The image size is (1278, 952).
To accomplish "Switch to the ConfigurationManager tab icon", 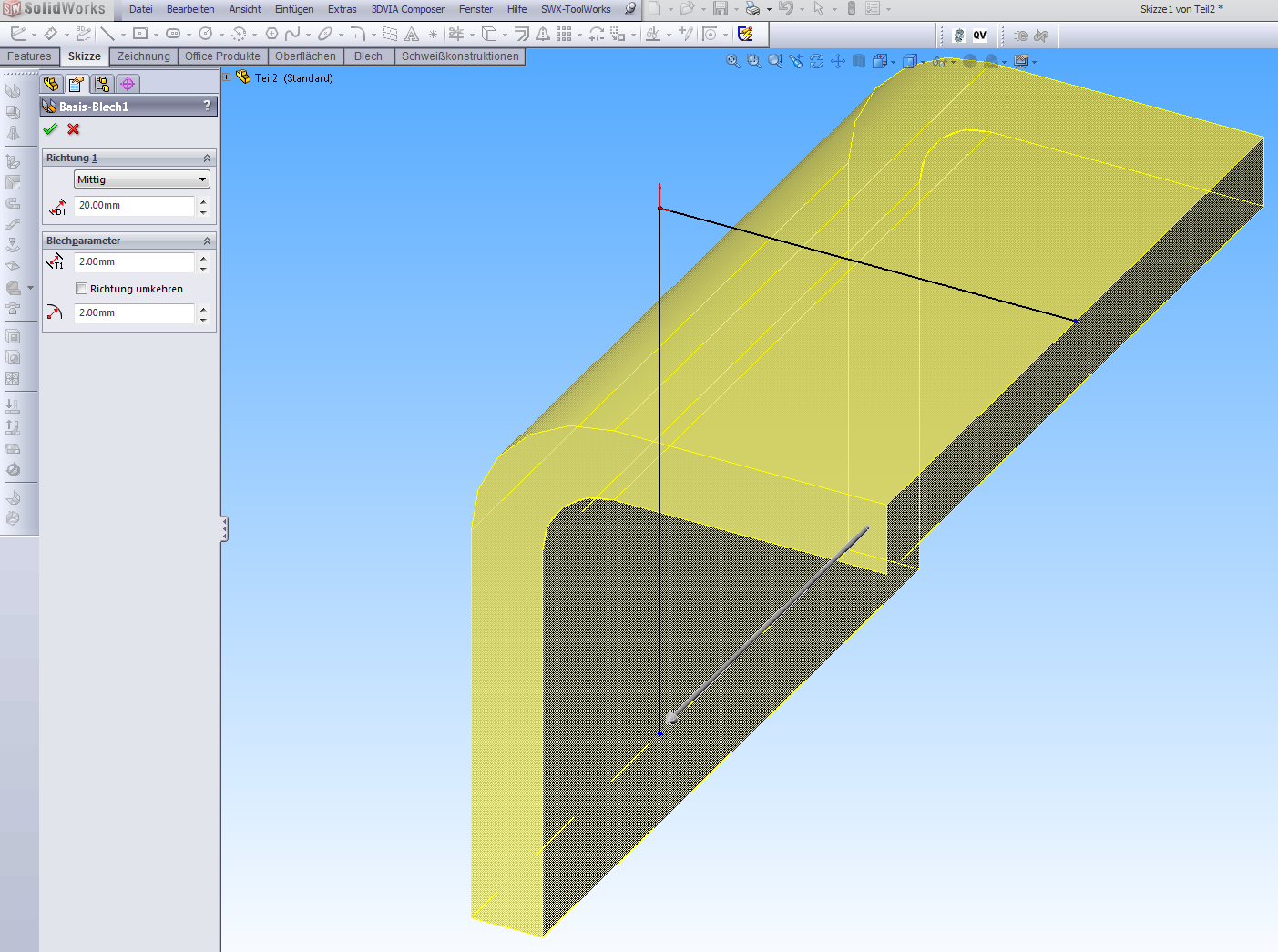I will (x=102, y=84).
